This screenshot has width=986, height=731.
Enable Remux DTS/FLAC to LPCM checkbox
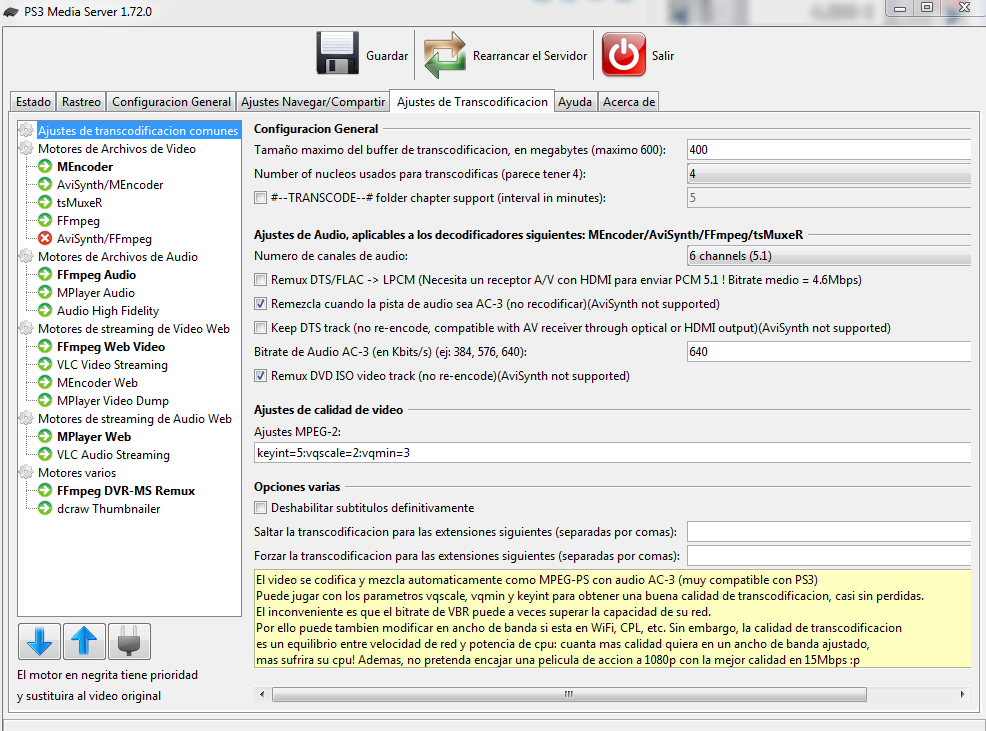(x=261, y=280)
